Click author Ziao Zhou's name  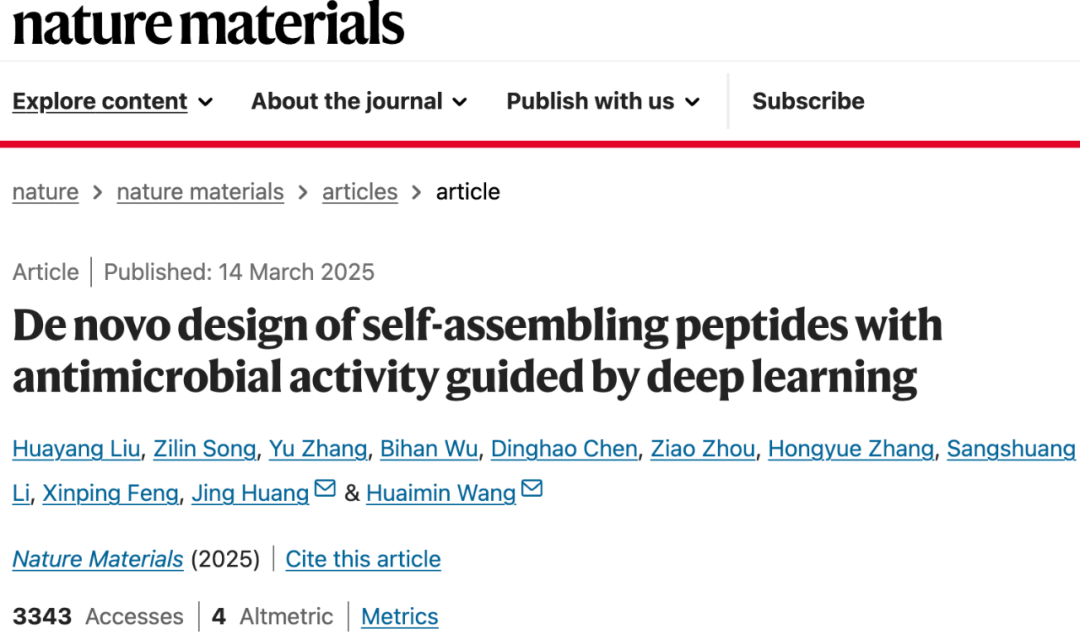pyautogui.click(x=703, y=449)
